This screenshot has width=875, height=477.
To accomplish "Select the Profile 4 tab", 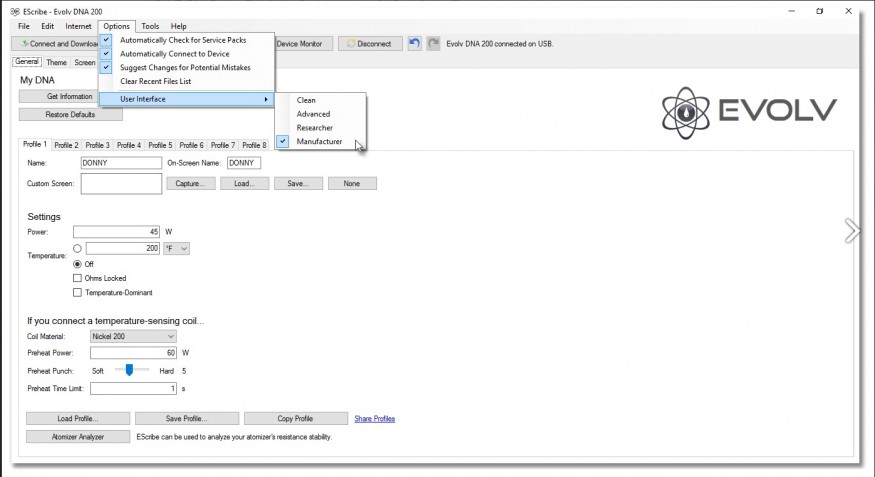I will [x=129, y=145].
